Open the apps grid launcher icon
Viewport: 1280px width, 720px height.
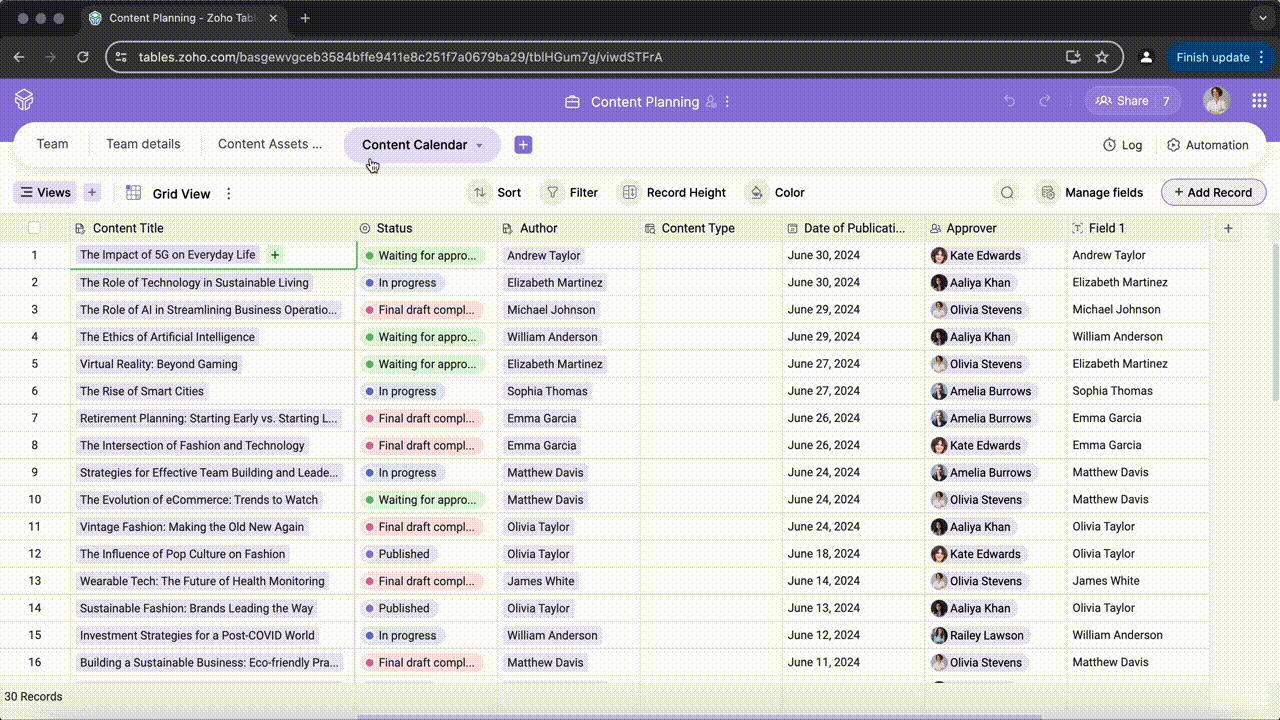point(1259,101)
